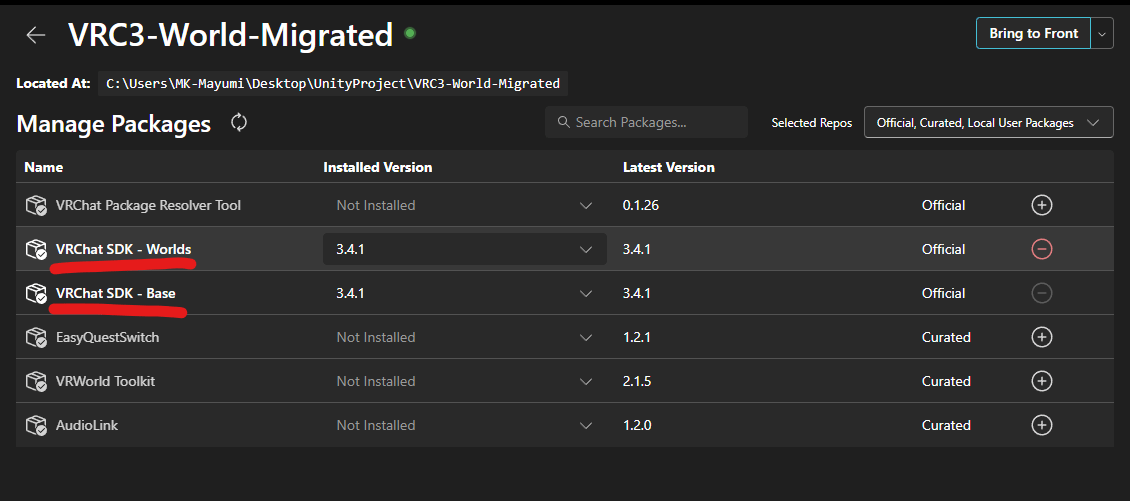Click the Latest Version column header
Image resolution: width=1130 pixels, height=501 pixels.
669,167
